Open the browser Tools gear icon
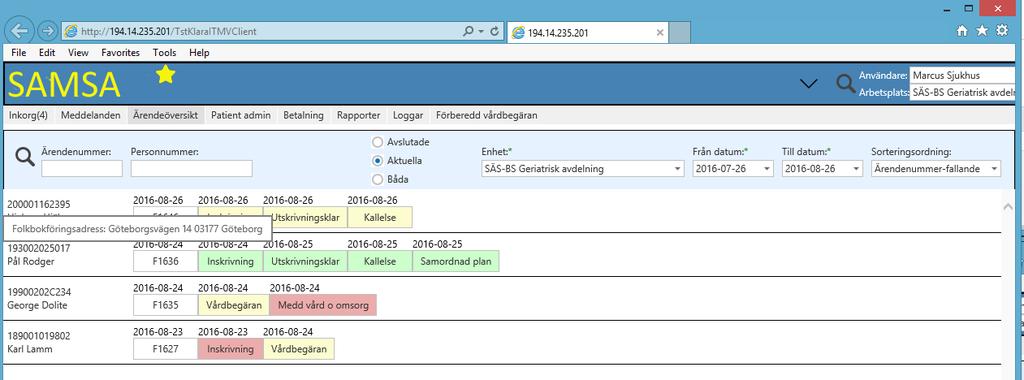The image size is (1024, 380). click(x=1002, y=31)
